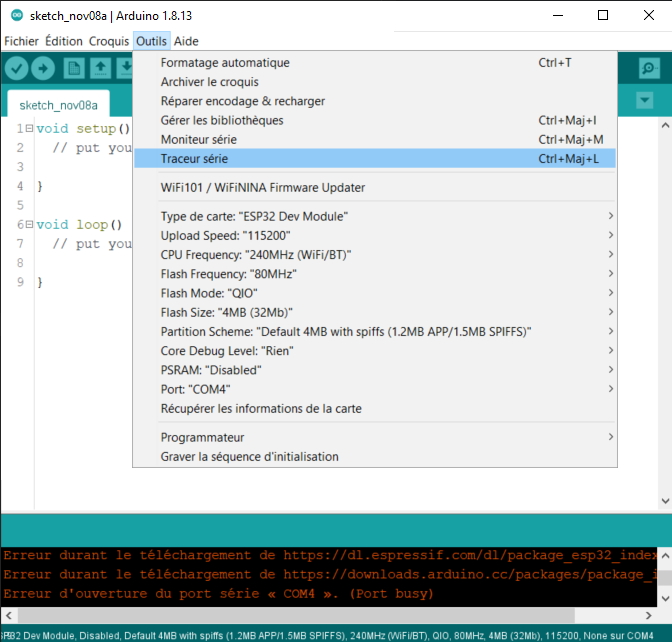Open the tab options dropdown arrow
This screenshot has width=672, height=642.
645,101
